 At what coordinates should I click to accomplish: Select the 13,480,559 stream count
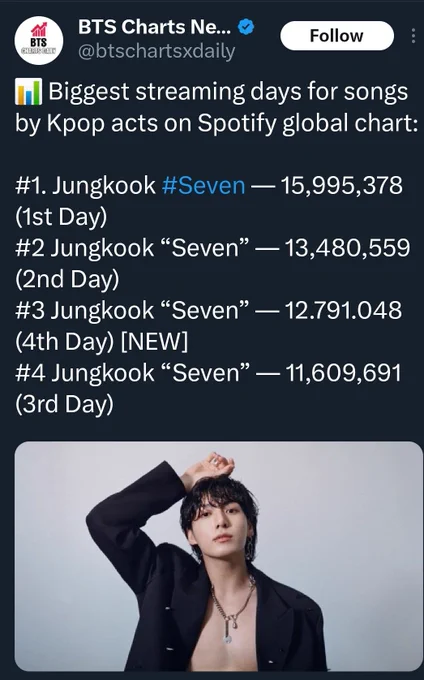pos(347,248)
